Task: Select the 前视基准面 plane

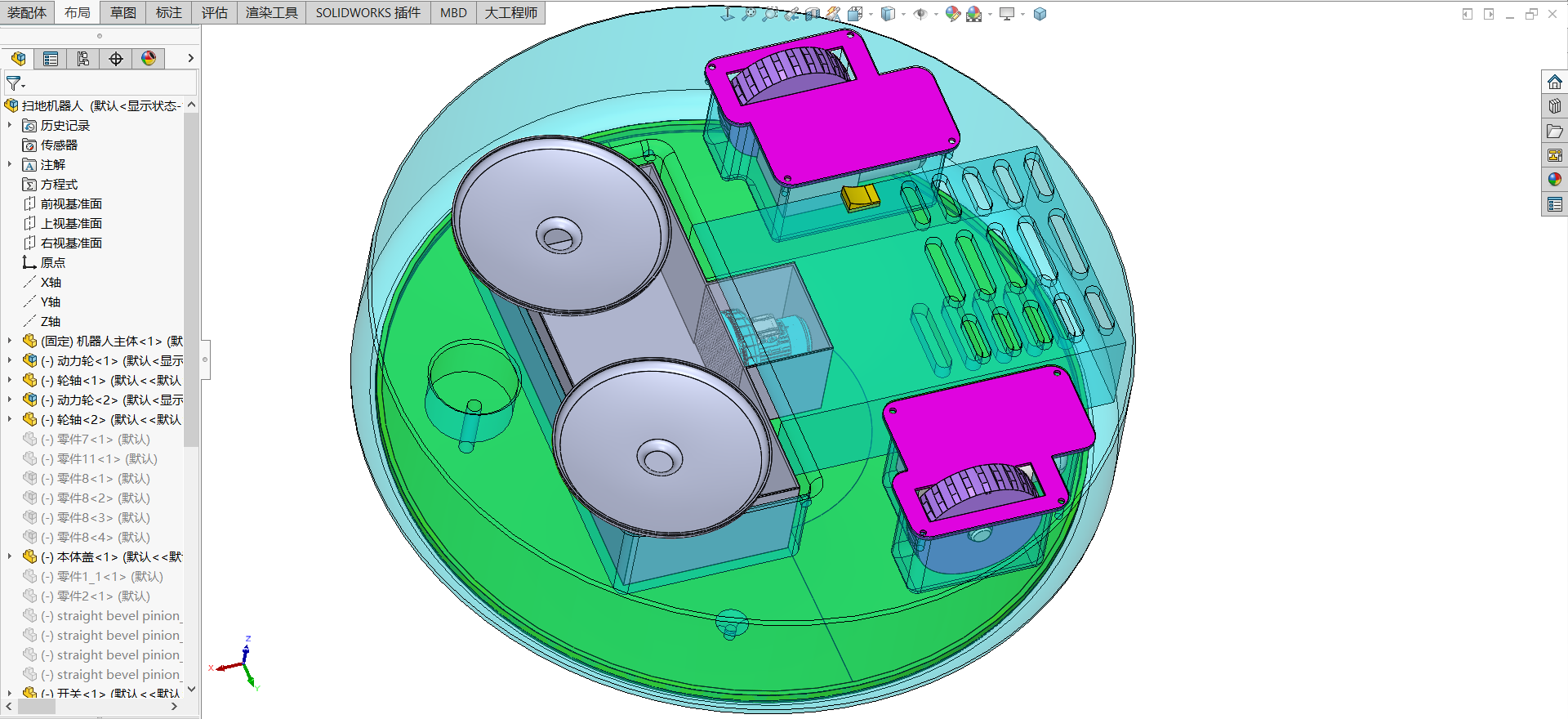Action: pos(62,203)
